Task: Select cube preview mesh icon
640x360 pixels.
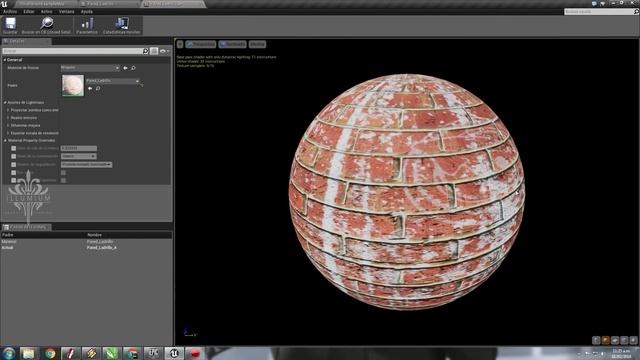Action: pos(624,340)
